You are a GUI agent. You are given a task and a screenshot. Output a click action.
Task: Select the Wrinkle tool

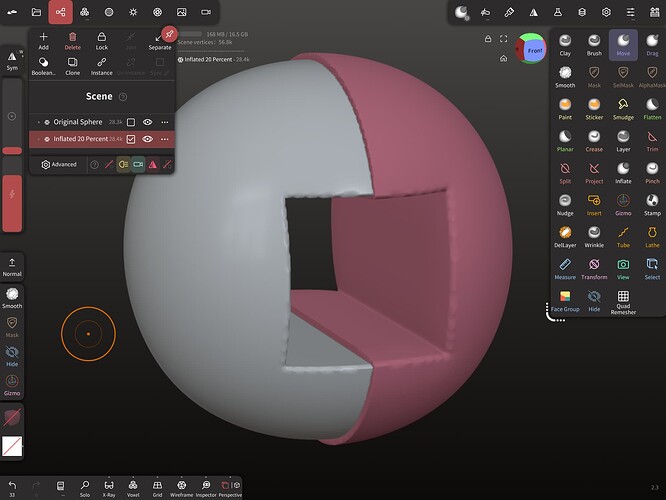click(594, 237)
